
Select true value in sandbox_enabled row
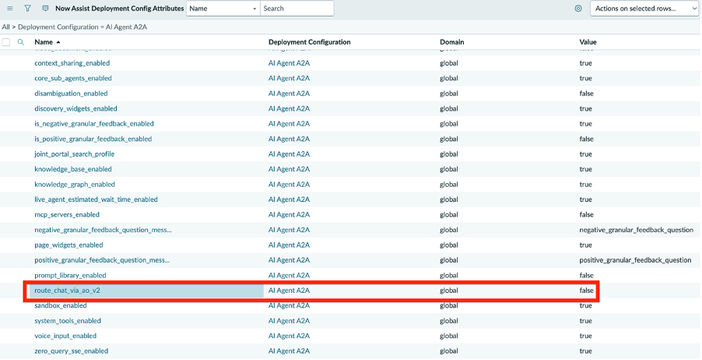point(586,306)
